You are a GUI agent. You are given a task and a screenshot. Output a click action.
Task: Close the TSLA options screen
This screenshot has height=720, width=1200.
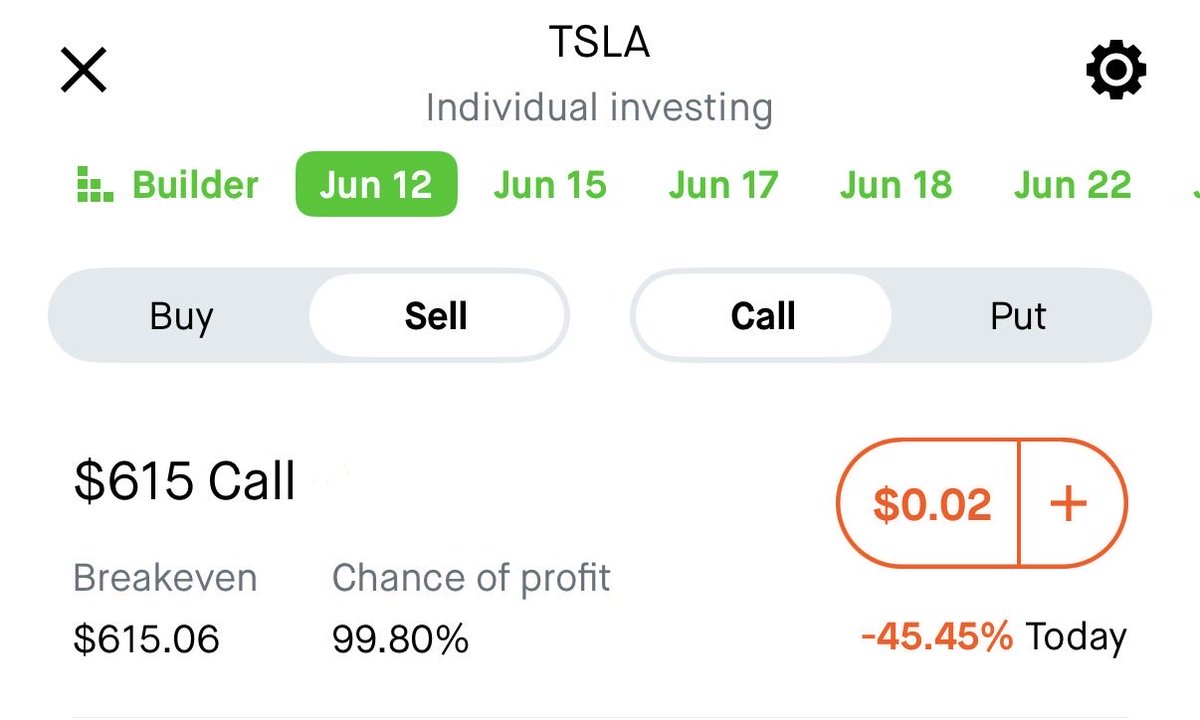(x=84, y=71)
